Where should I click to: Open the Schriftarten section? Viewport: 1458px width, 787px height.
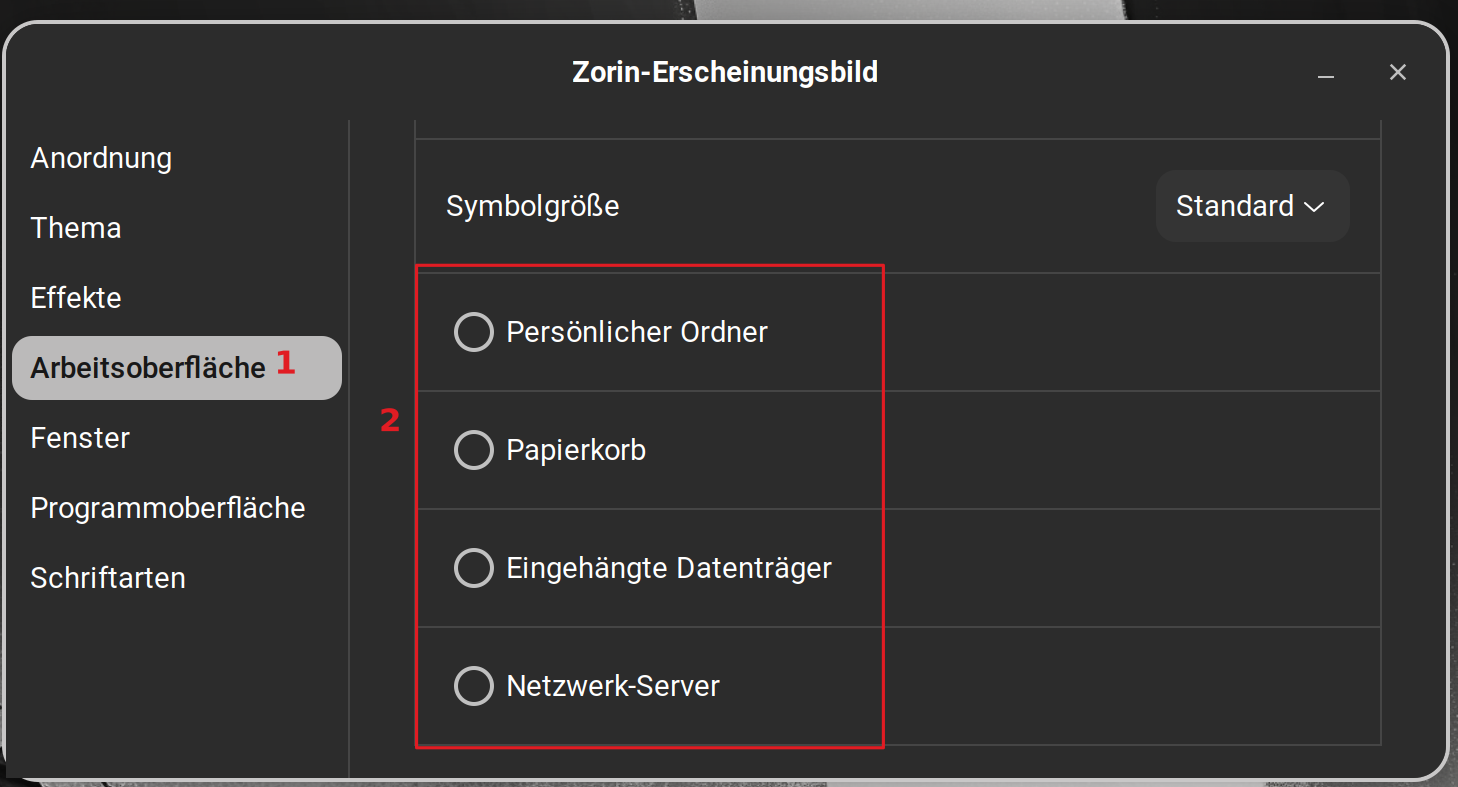pyautogui.click(x=108, y=578)
